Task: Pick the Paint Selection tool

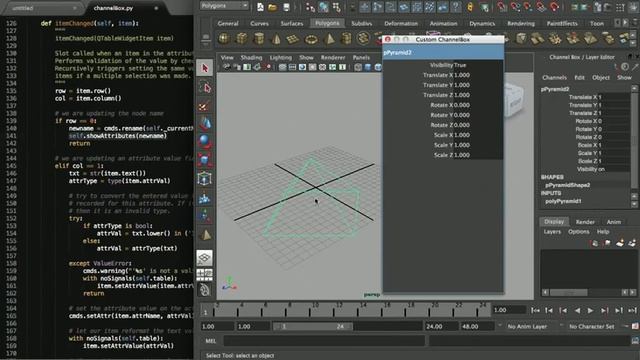Action: 204,105
